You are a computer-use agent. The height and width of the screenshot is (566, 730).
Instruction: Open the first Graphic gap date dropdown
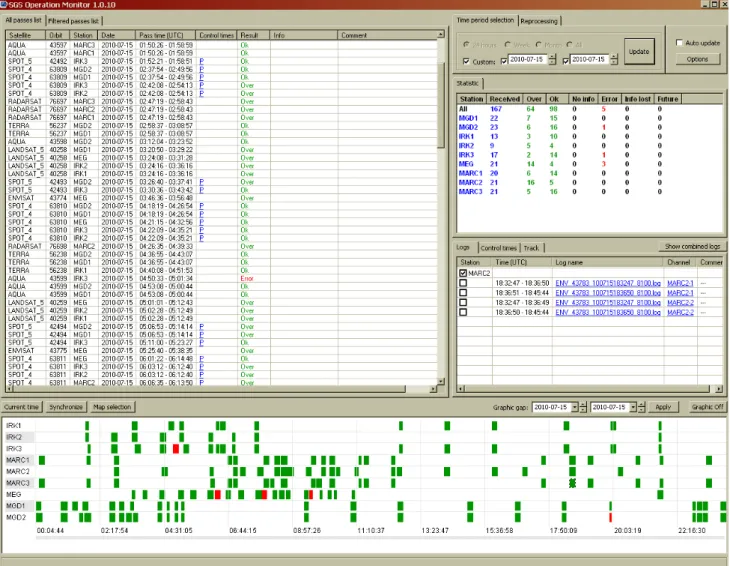[575, 407]
